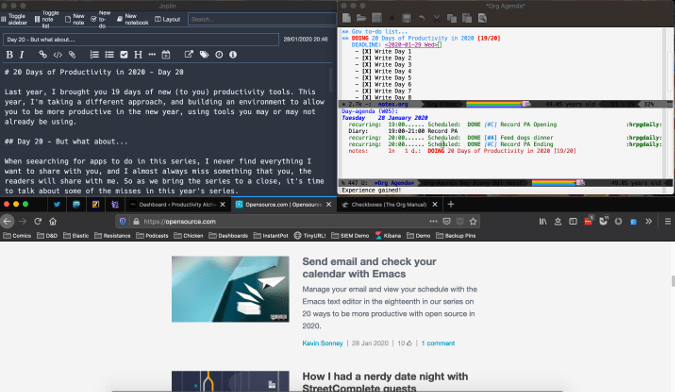The image size is (675, 392).
Task: Click Emacs new file toolbar icon
Action: coord(347,18)
